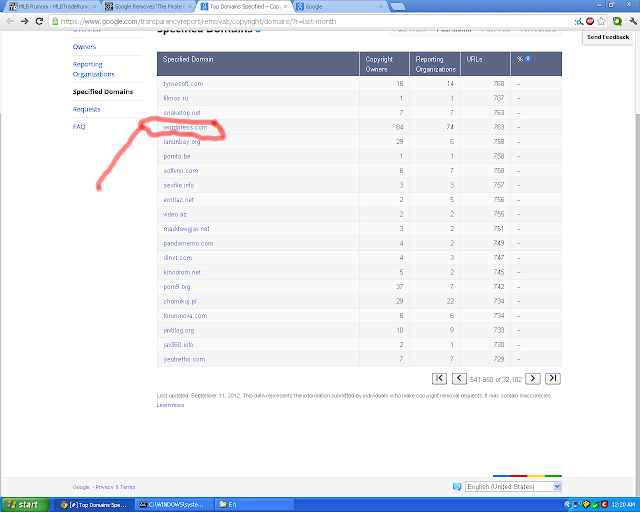The width and height of the screenshot is (640, 512).
Task: Click the red C icon in the system tray
Action: pos(604,505)
